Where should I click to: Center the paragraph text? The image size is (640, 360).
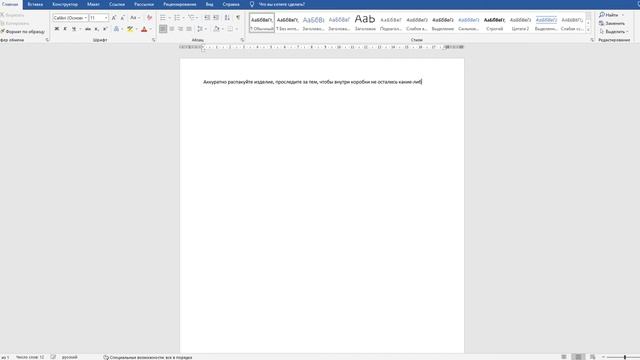[172, 29]
